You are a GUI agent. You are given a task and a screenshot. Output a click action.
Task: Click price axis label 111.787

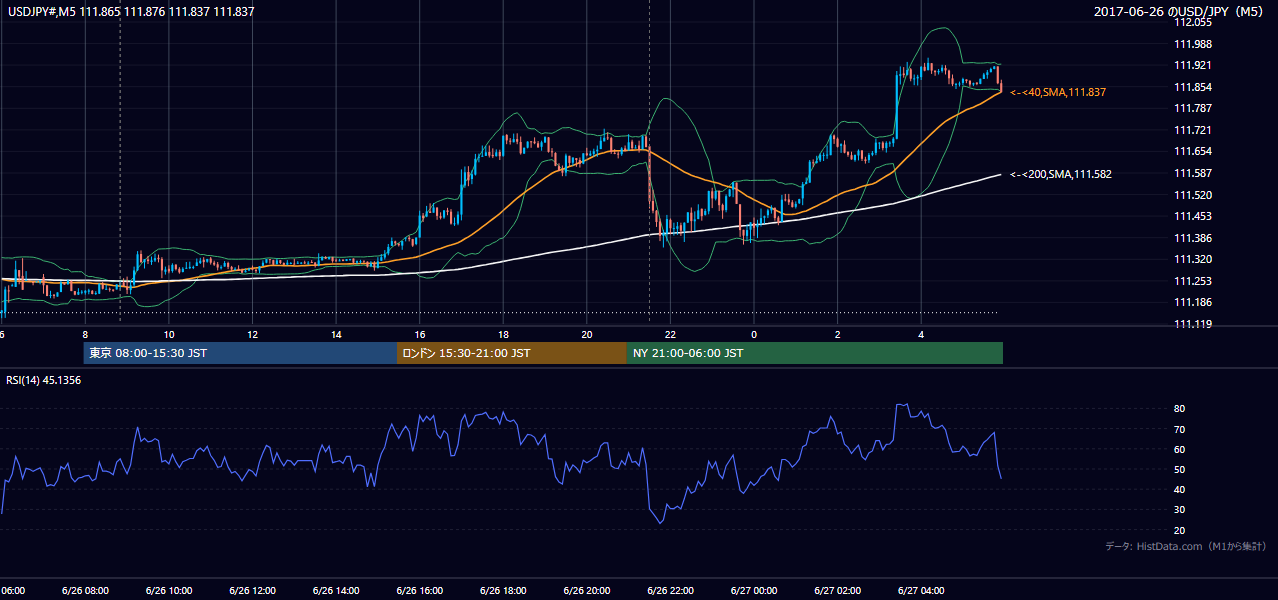pyautogui.click(x=1192, y=108)
